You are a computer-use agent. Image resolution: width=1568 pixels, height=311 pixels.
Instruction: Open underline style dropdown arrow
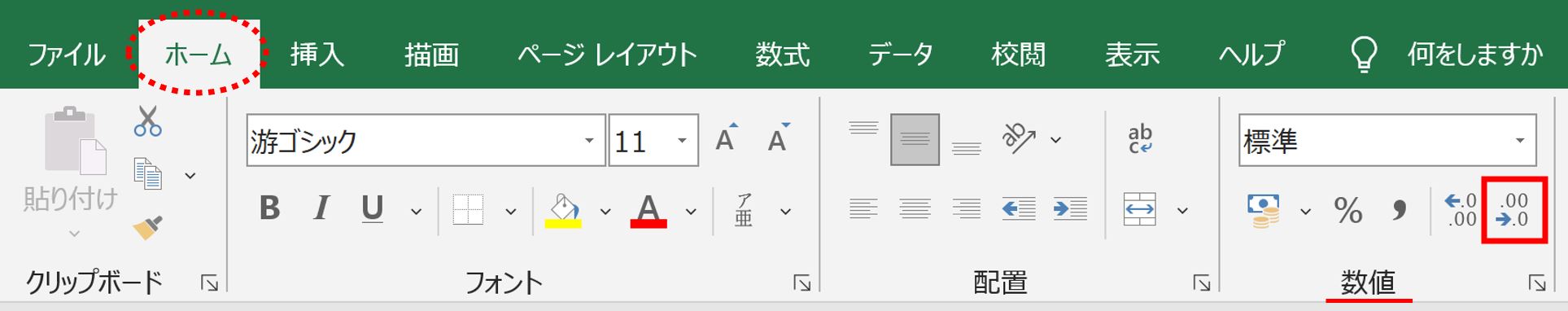coord(416,212)
